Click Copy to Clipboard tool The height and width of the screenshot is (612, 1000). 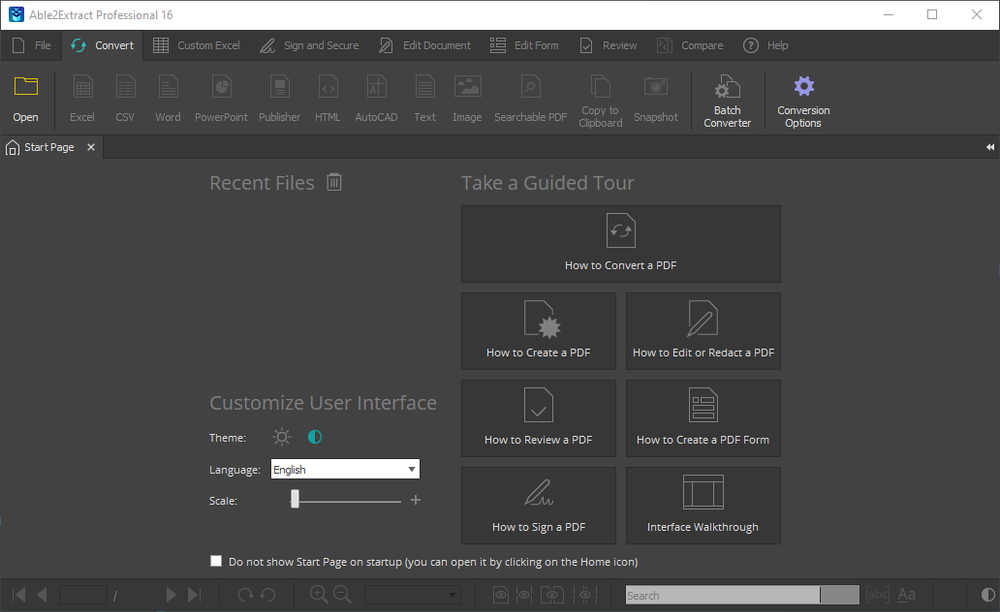click(x=600, y=100)
